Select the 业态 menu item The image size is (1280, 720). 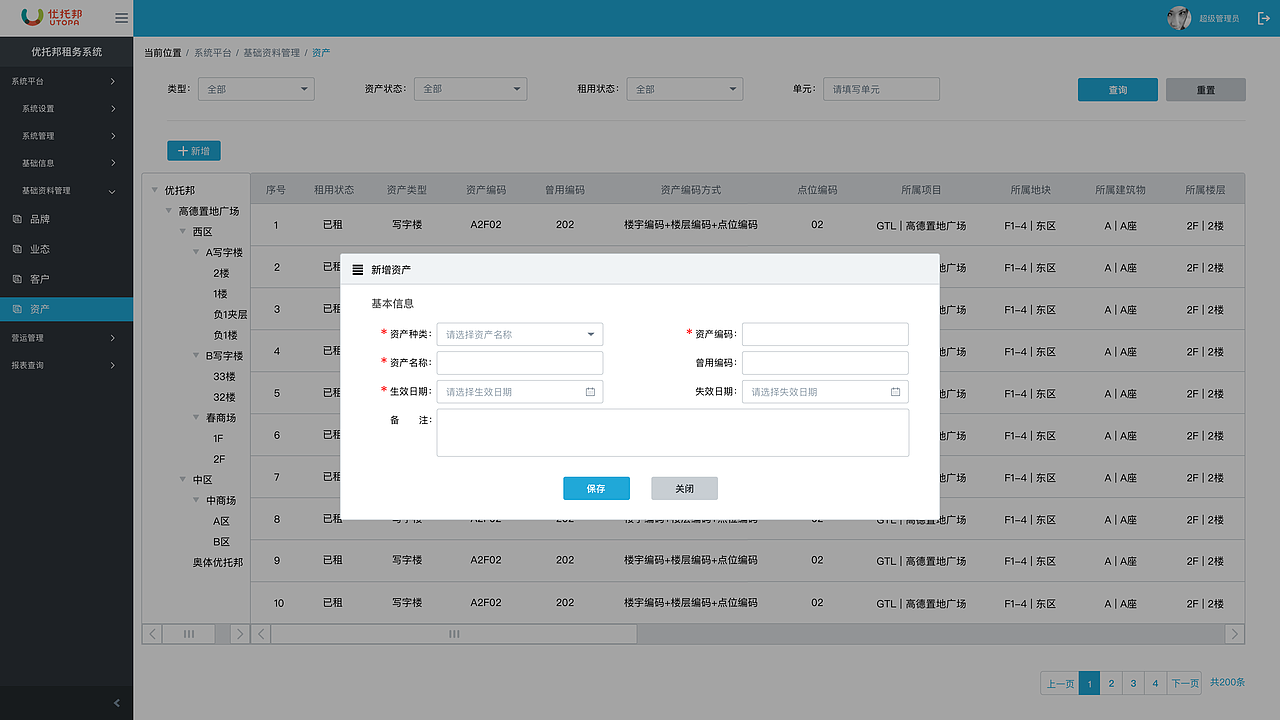click(66, 249)
